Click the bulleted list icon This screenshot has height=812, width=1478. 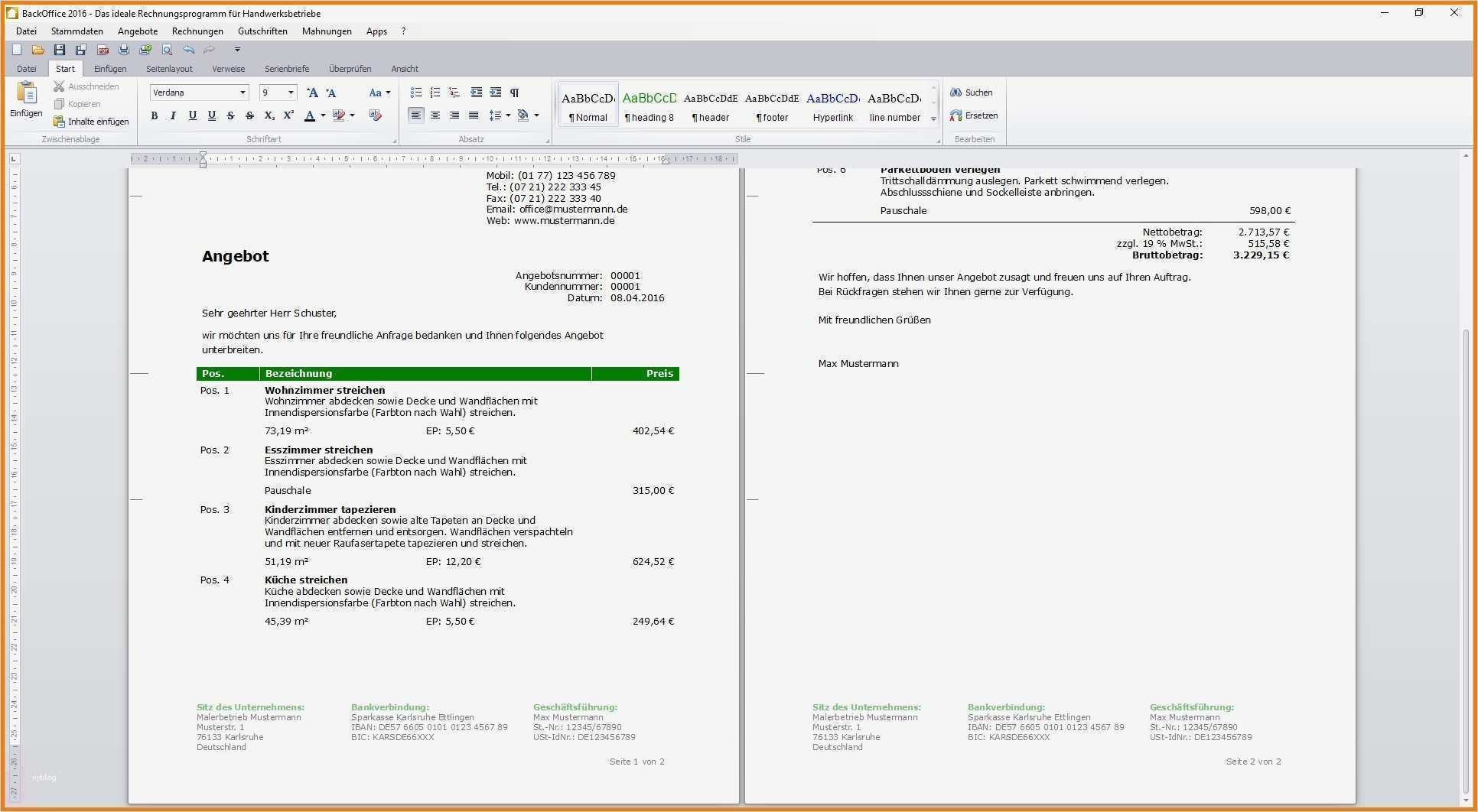[416, 93]
